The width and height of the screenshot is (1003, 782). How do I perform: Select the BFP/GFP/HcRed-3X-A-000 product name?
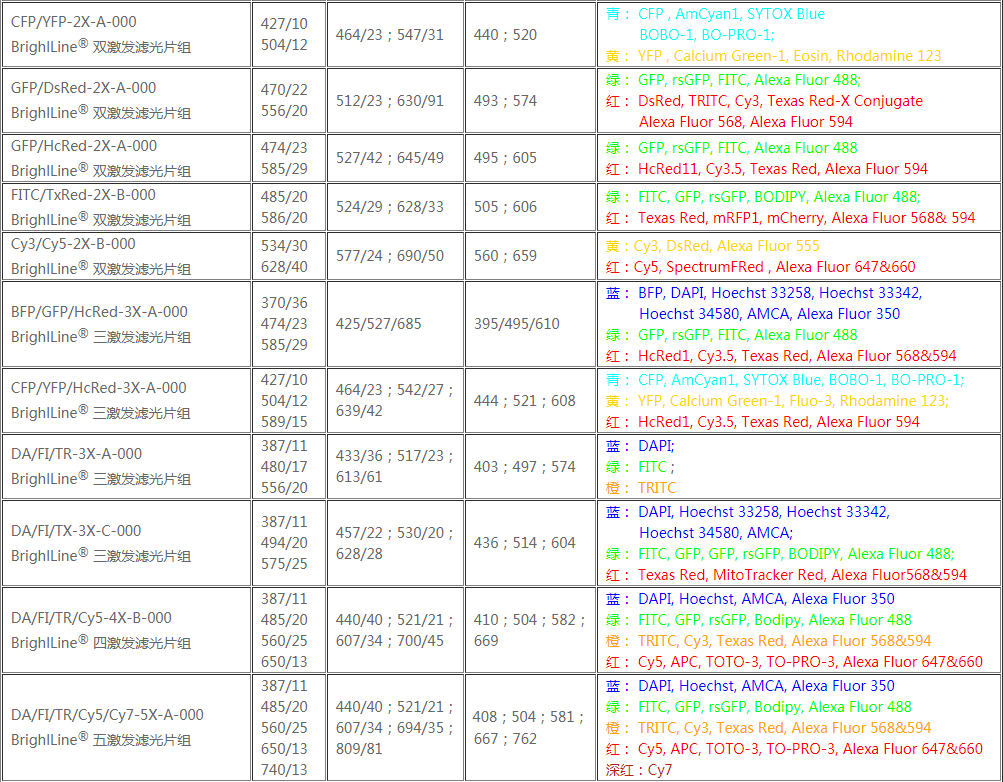(99, 312)
